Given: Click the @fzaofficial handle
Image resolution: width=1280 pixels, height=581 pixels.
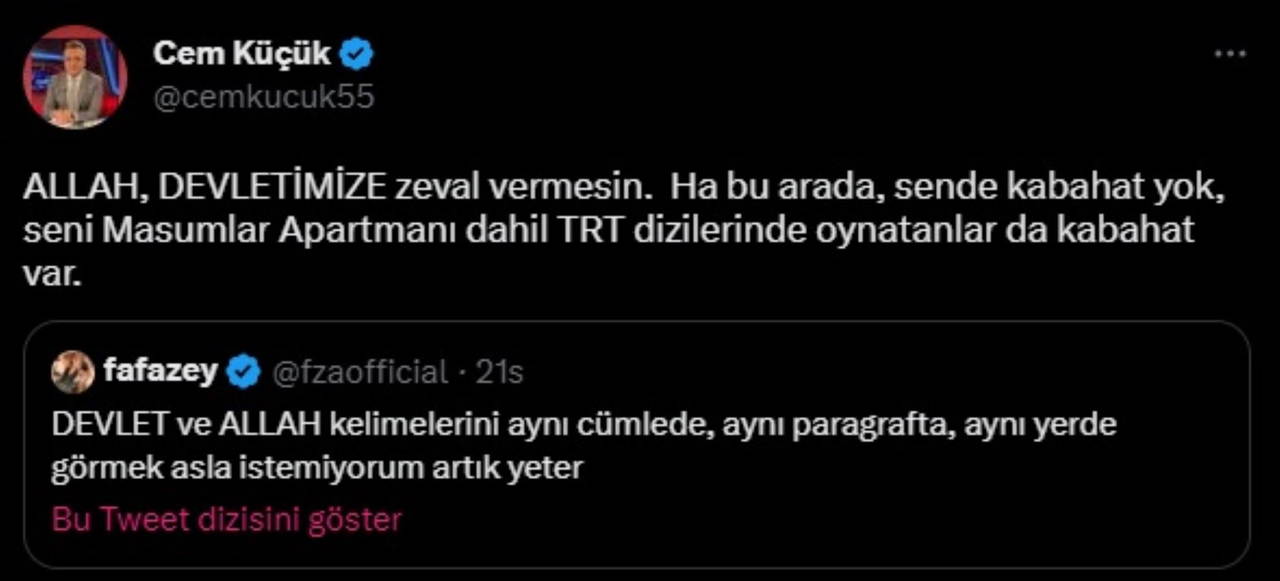Looking at the screenshot, I should click(x=360, y=373).
